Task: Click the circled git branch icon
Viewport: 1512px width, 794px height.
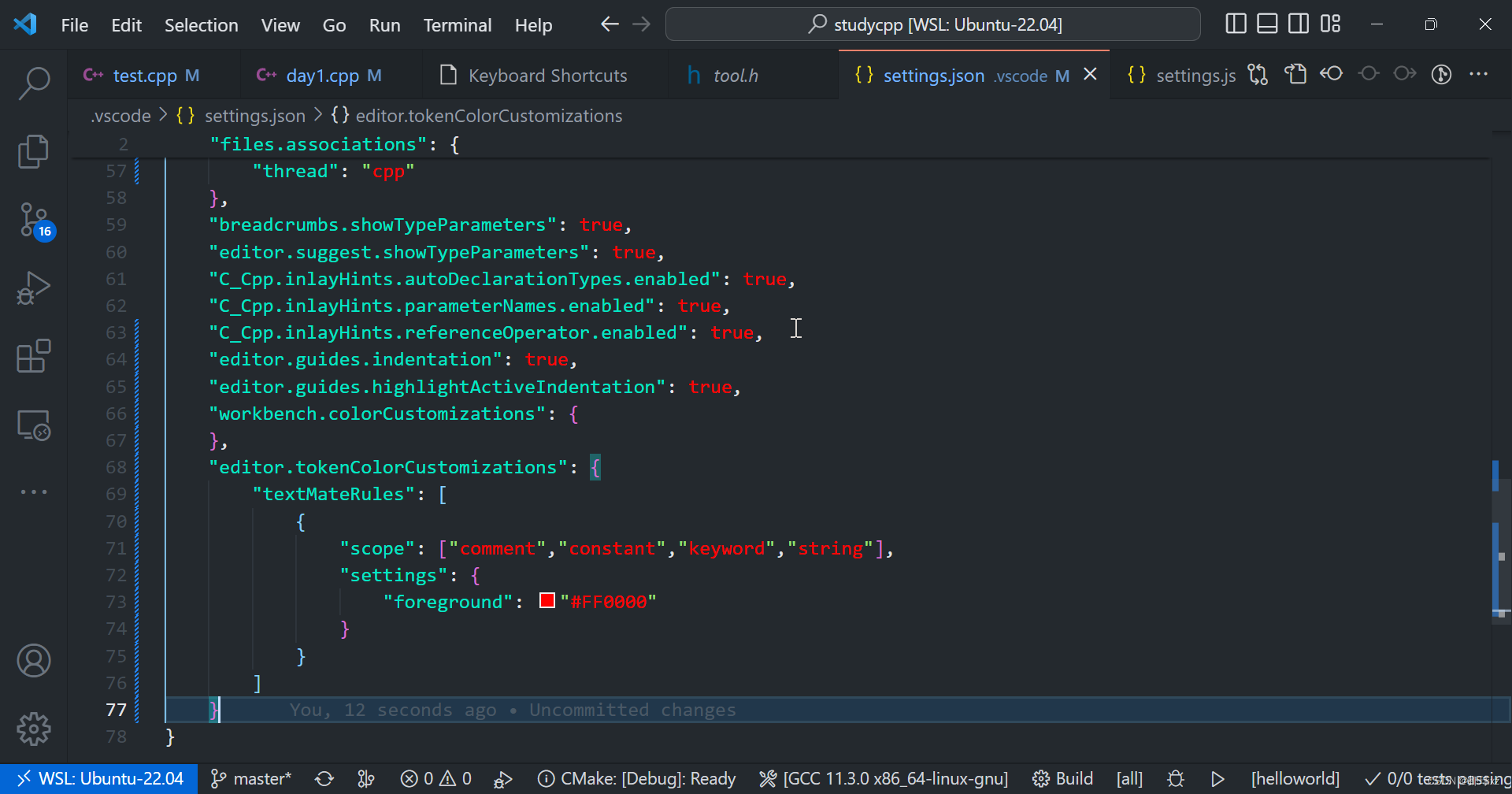Action: point(1442,75)
